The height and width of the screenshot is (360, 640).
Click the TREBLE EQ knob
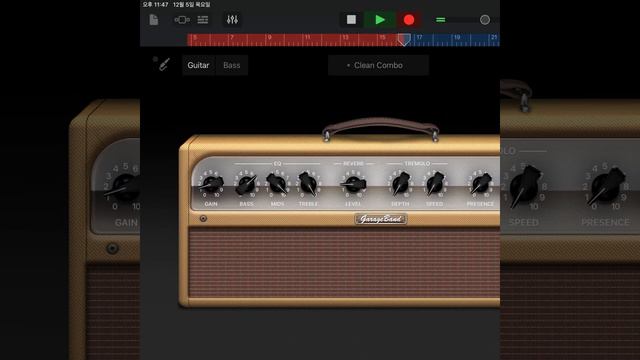click(x=308, y=184)
